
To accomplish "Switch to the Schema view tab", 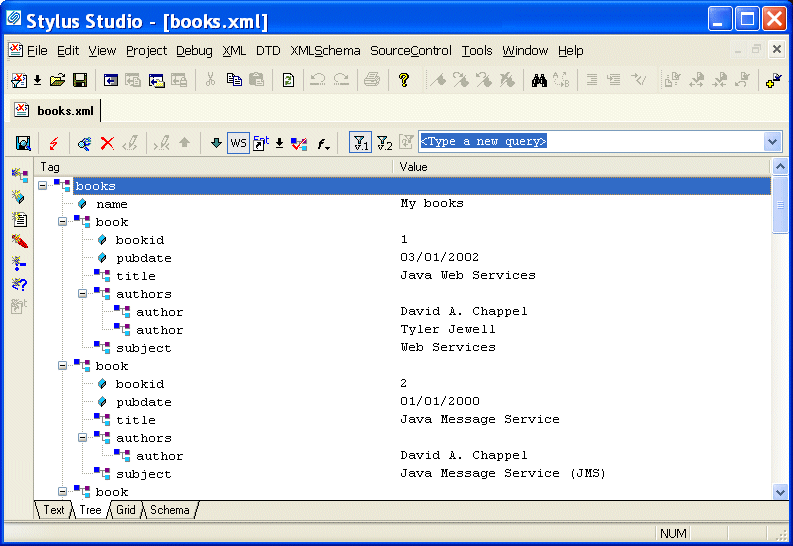I will pos(170,510).
